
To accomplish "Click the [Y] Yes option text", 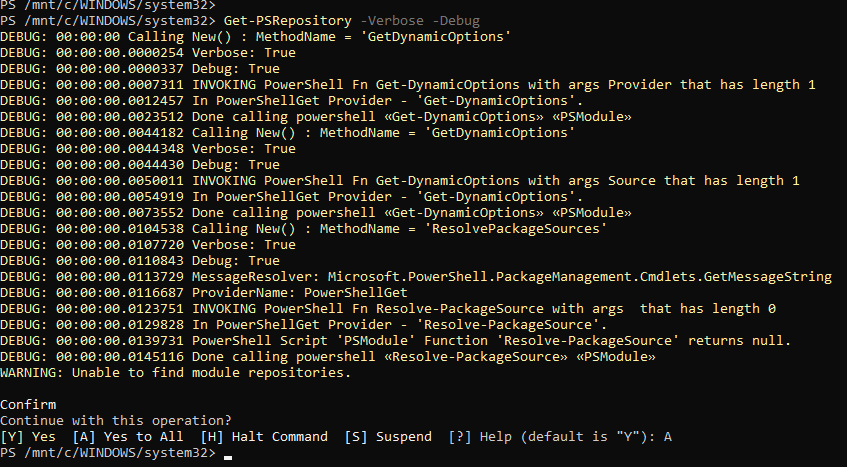I will 28,437.
